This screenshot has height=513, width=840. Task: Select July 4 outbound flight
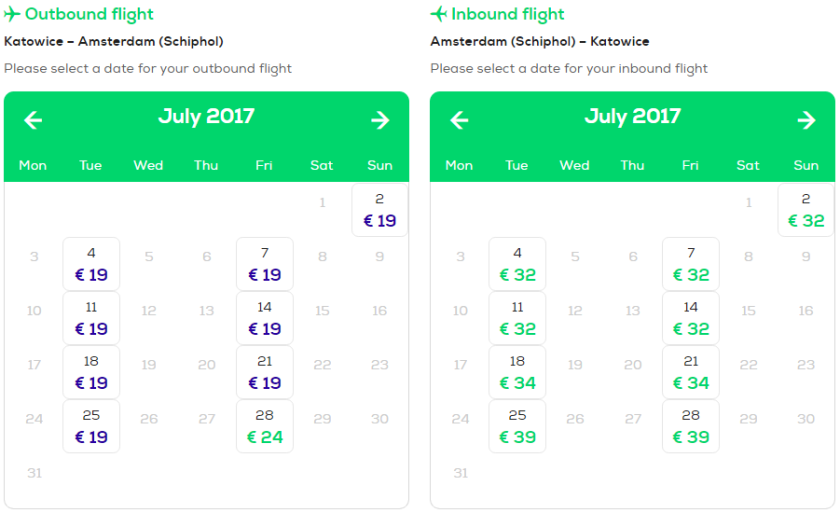pyautogui.click(x=91, y=264)
